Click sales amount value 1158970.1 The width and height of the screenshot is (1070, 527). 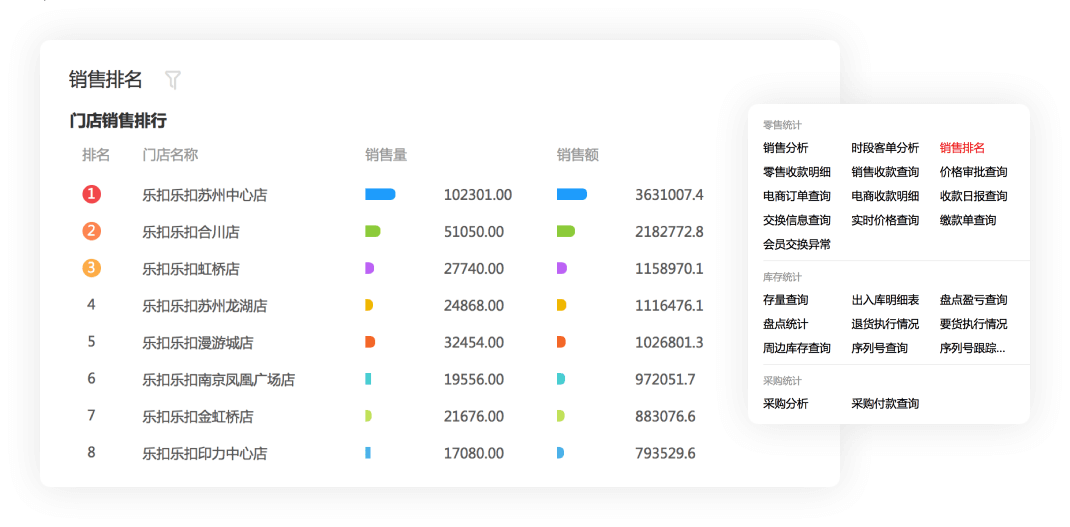tap(669, 269)
